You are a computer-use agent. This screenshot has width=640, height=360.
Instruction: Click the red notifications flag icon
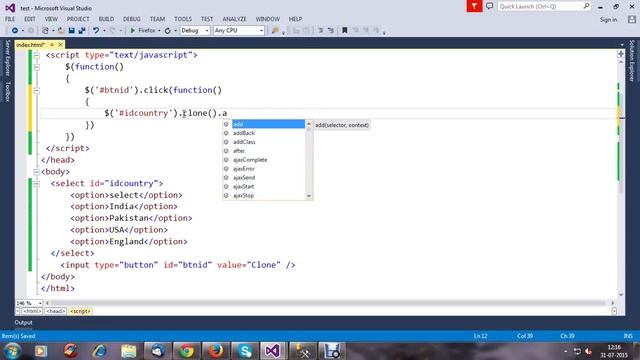tap(474, 6)
